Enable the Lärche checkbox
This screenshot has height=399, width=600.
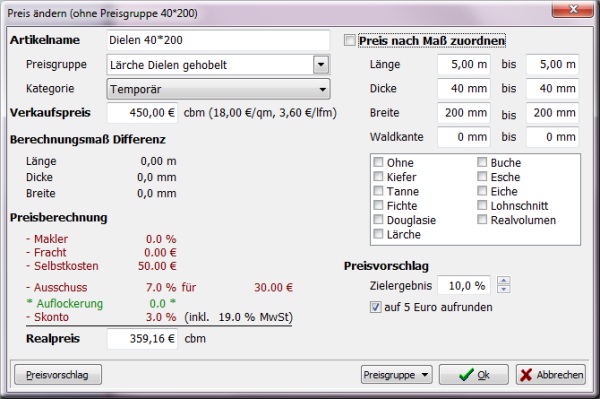(x=378, y=234)
